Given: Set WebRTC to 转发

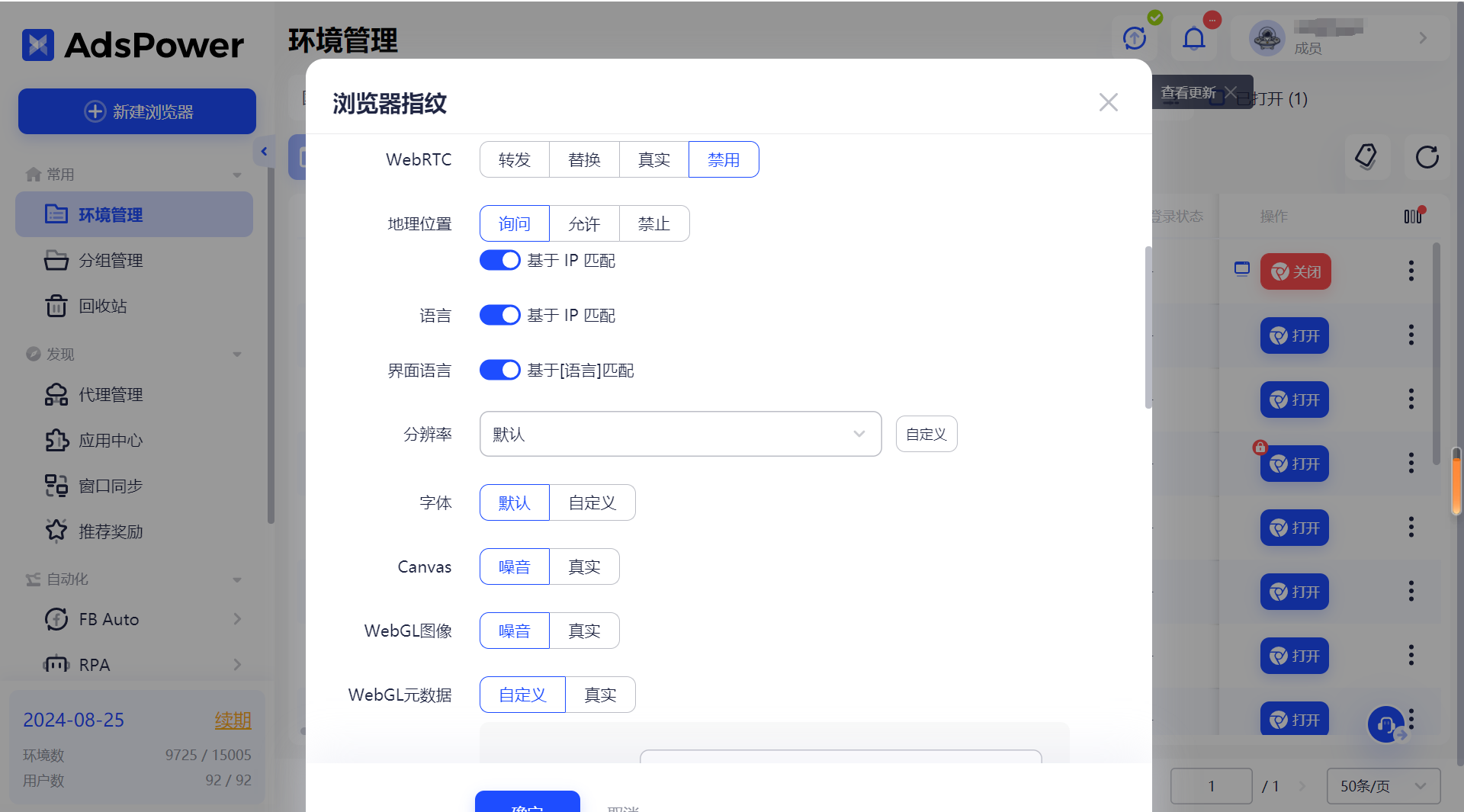Looking at the screenshot, I should click(515, 159).
